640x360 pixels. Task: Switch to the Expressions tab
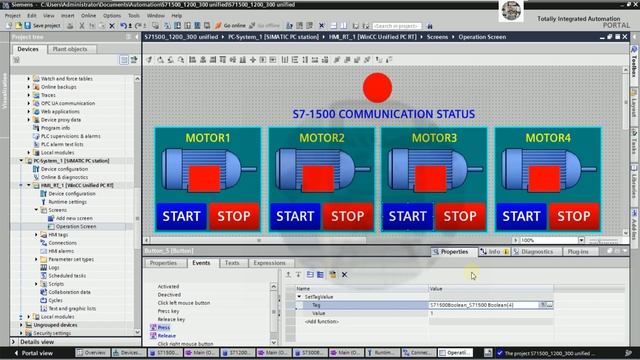(269, 263)
